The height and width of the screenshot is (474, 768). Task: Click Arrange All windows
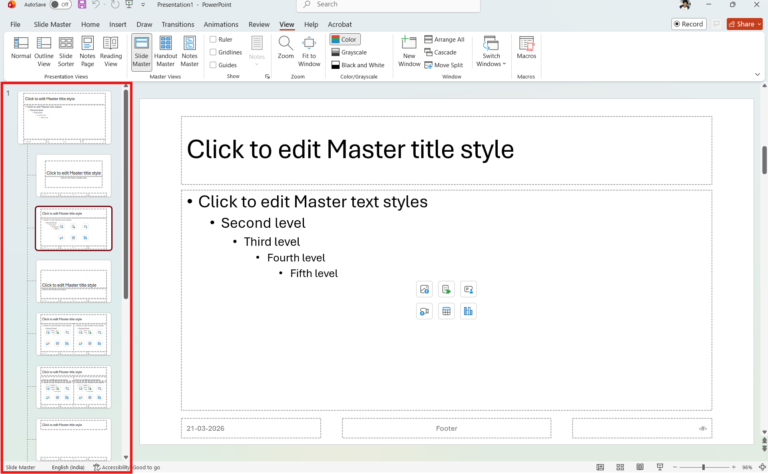pos(444,39)
